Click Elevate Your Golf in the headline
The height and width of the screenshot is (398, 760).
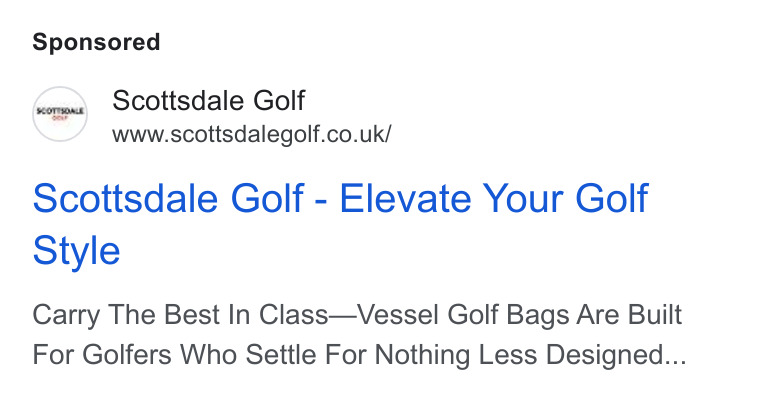[x=493, y=198]
